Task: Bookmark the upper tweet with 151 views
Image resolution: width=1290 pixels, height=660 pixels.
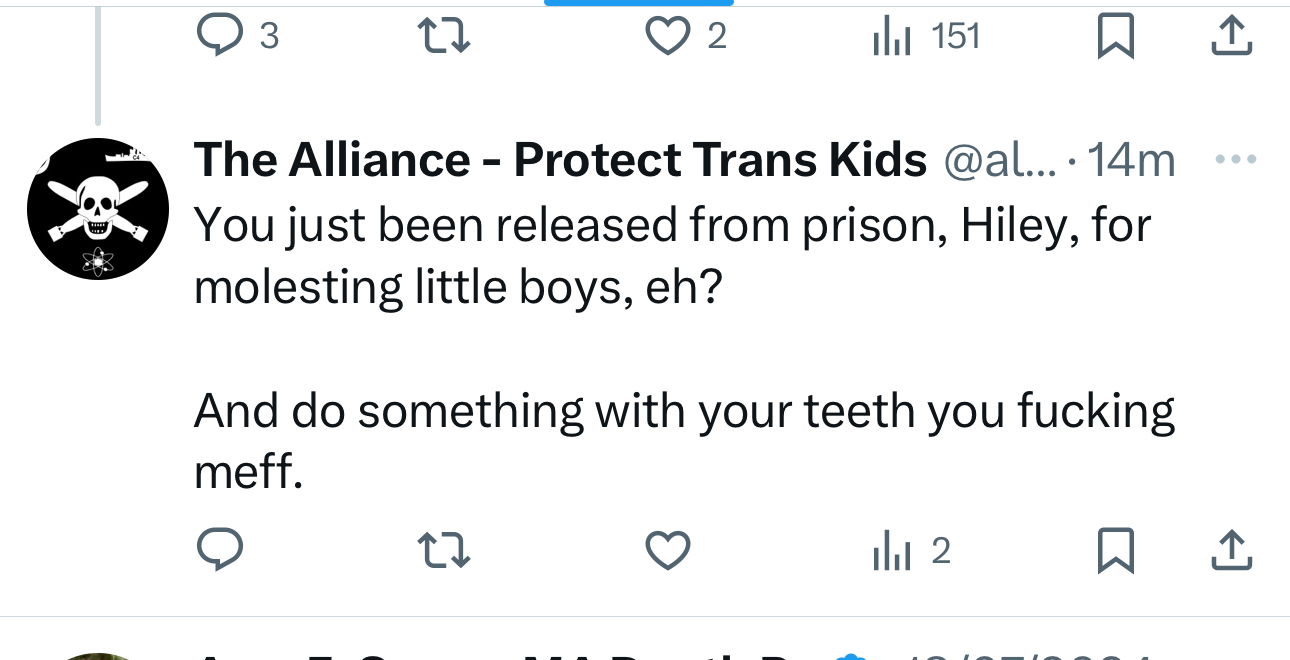Action: pos(1115,37)
